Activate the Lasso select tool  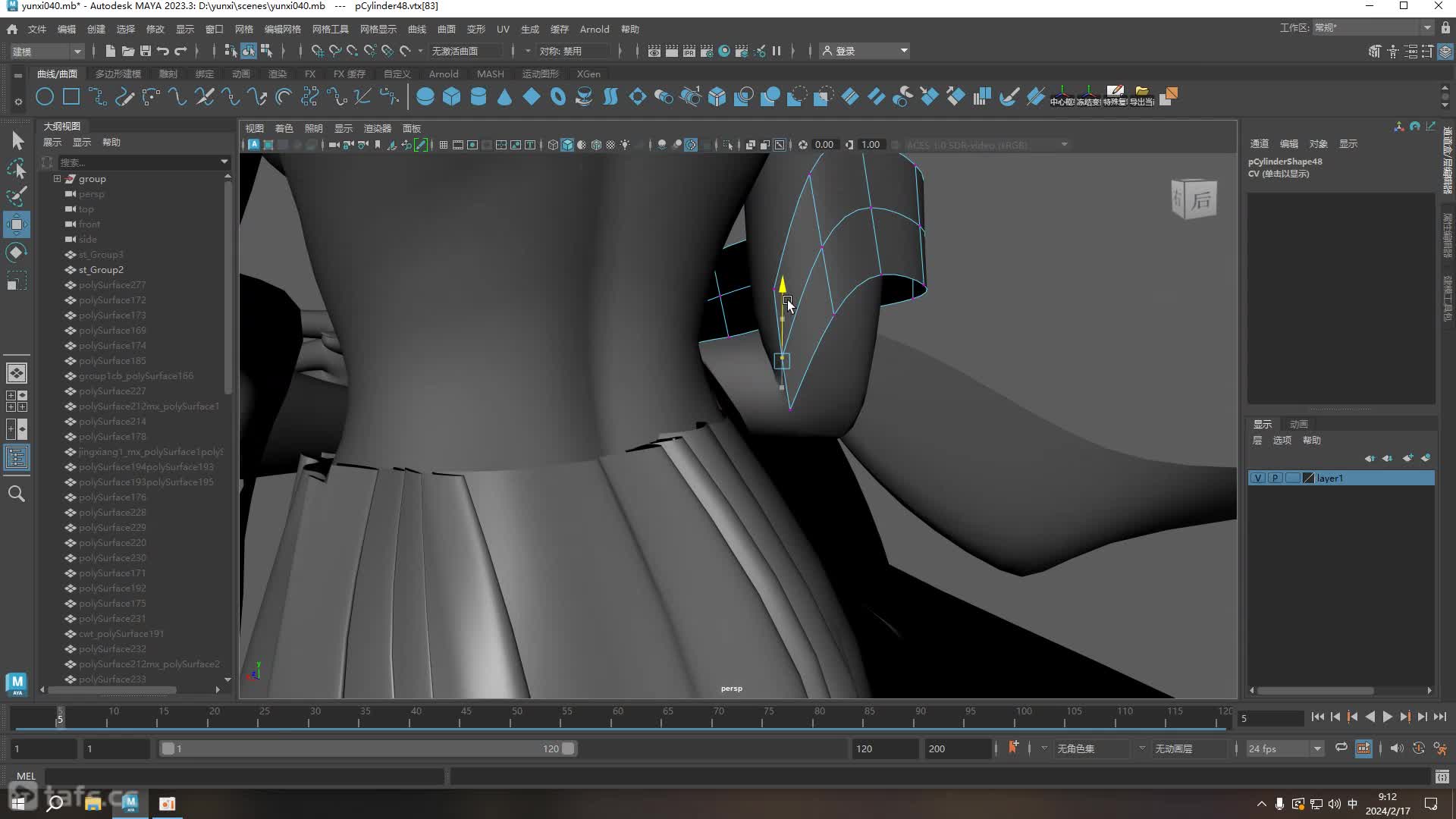tap(17, 168)
